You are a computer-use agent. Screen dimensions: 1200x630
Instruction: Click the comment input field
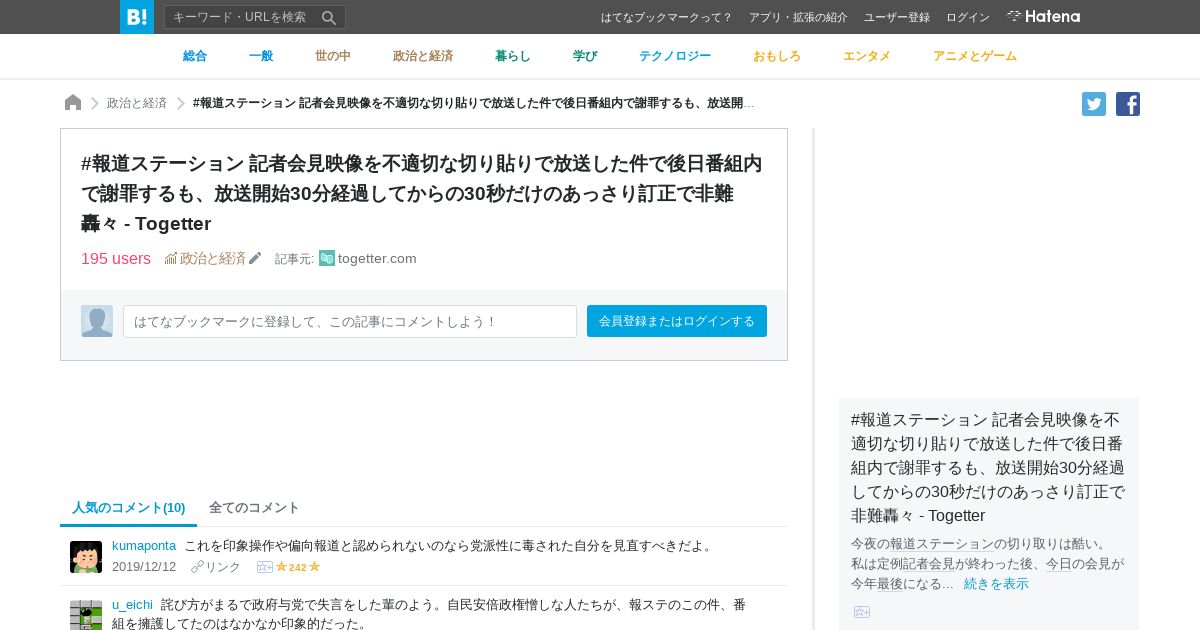(x=350, y=321)
